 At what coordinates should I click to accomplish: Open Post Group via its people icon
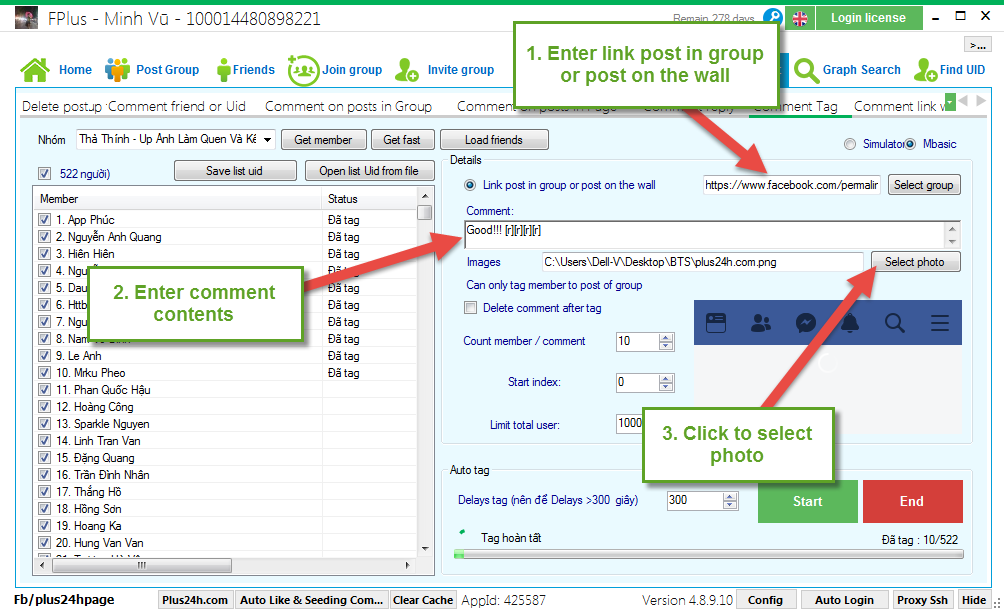click(x=117, y=69)
